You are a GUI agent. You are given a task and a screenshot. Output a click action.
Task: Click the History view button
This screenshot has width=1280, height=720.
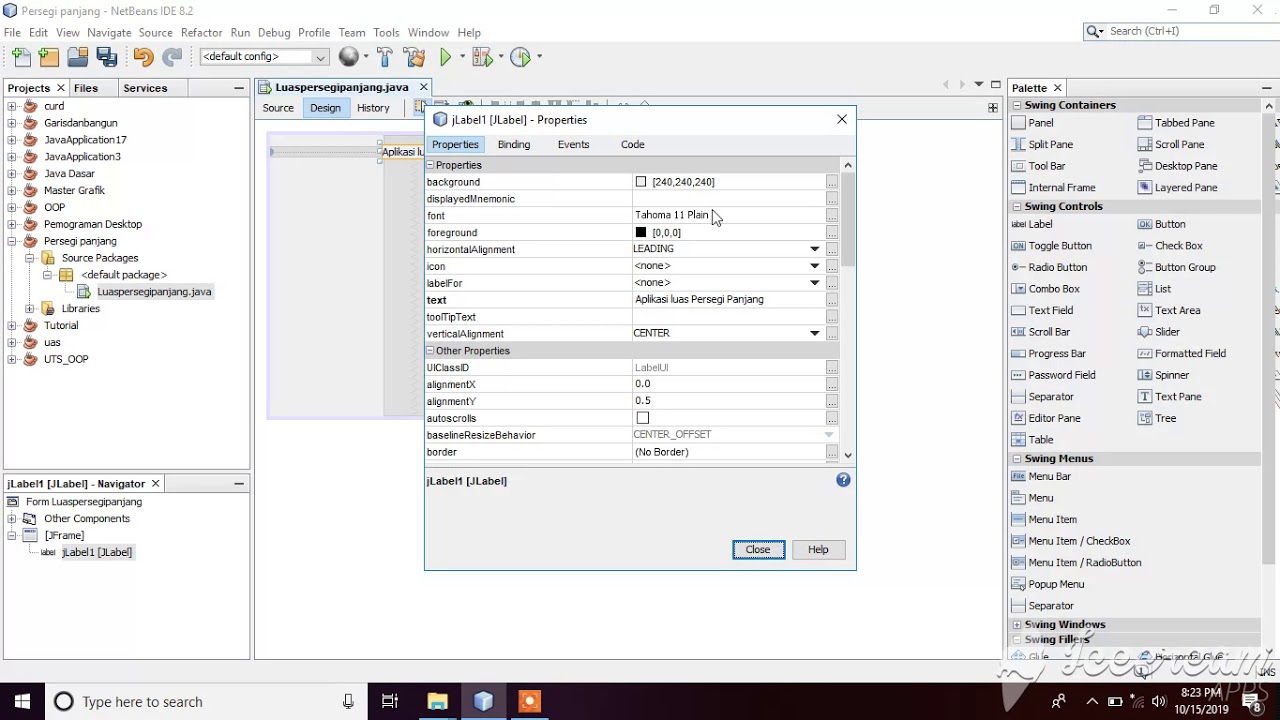click(373, 108)
